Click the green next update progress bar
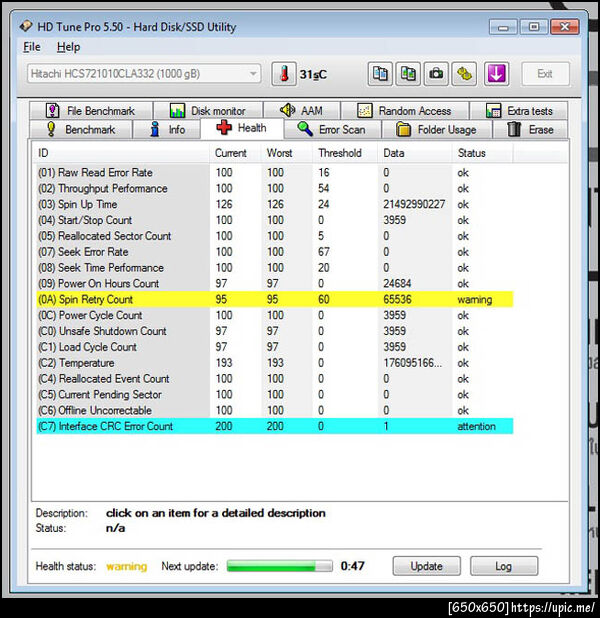 (x=280, y=566)
